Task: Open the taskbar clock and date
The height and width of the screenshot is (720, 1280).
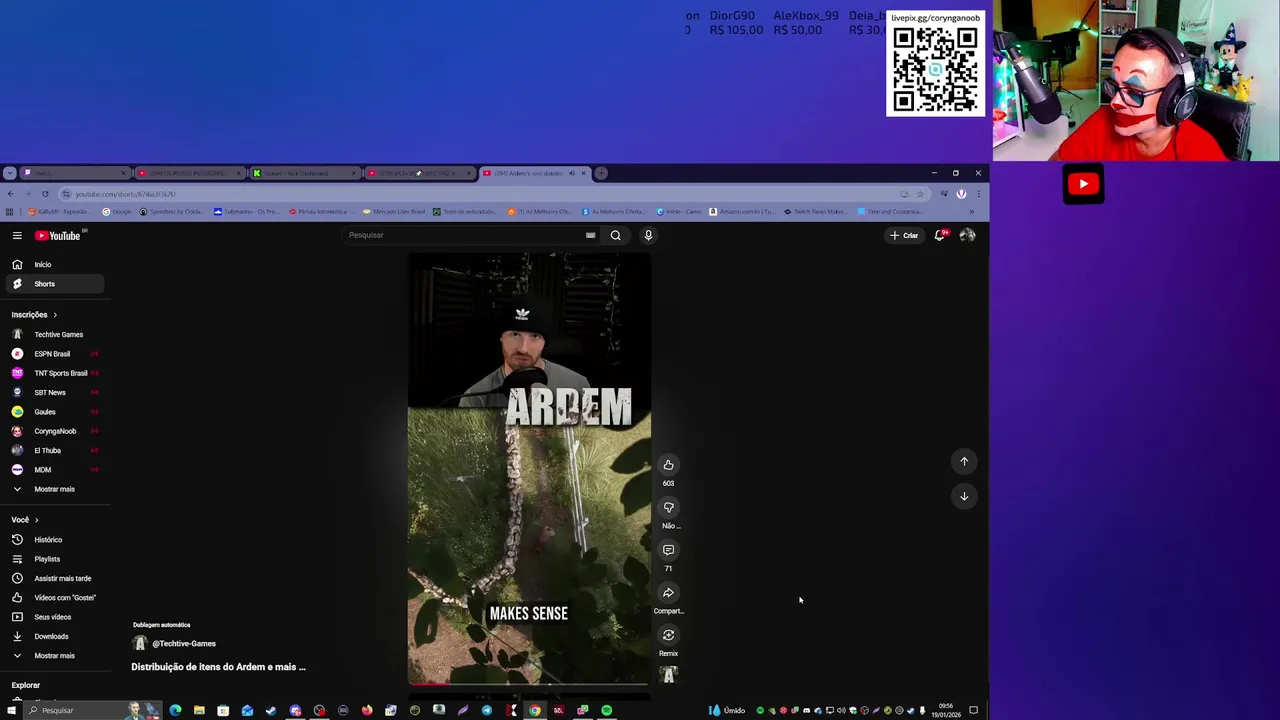Action: [x=946, y=710]
